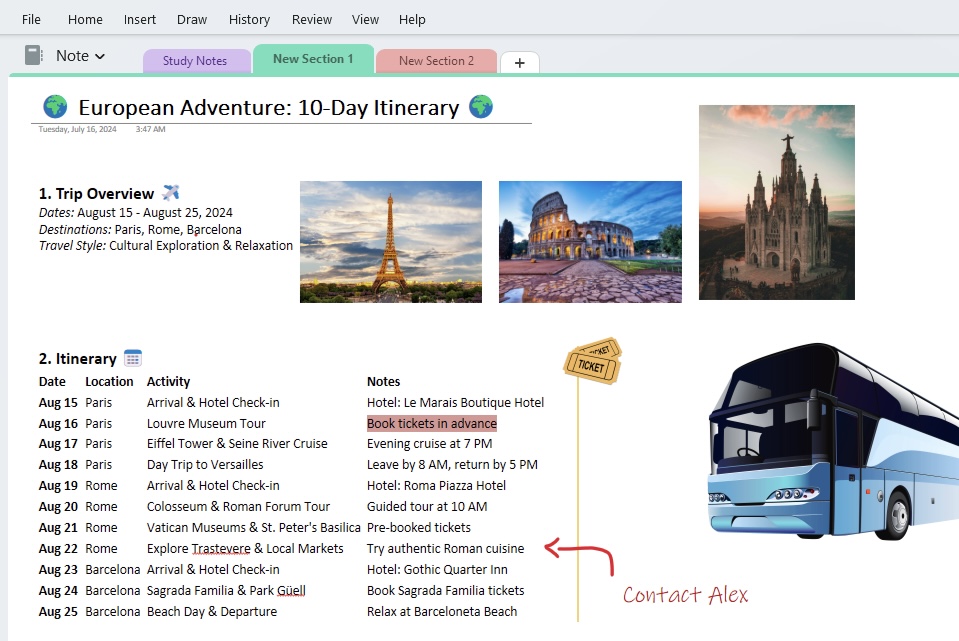
Task: Open the Home ribbon tab
Action: click(85, 20)
